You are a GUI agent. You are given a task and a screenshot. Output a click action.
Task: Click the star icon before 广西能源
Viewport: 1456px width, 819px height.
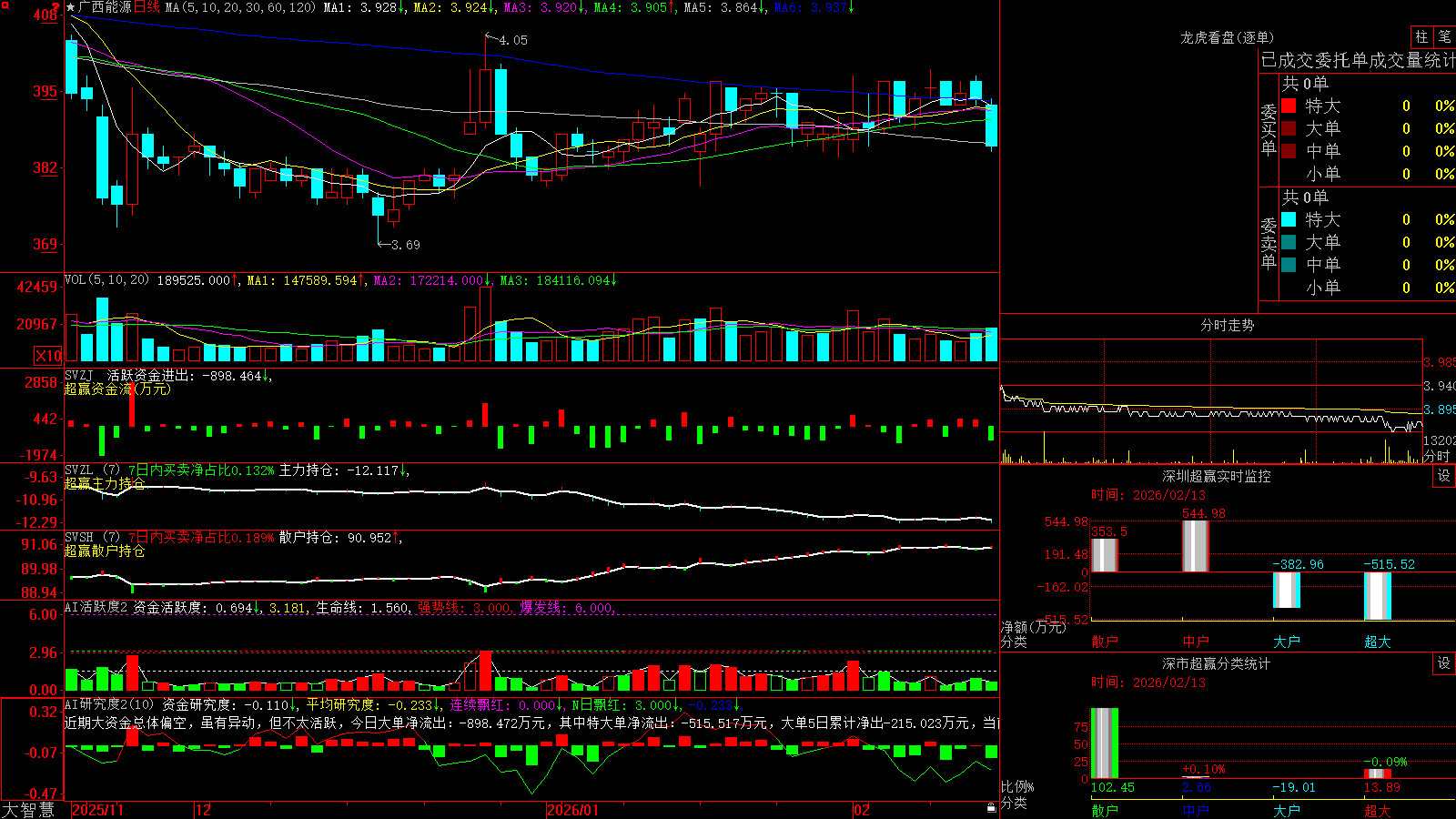[71, 7]
